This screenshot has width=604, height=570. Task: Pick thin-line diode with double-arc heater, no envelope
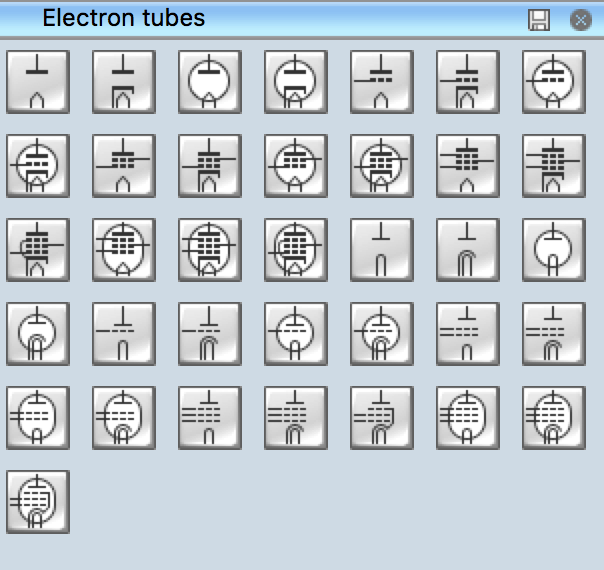point(467,250)
